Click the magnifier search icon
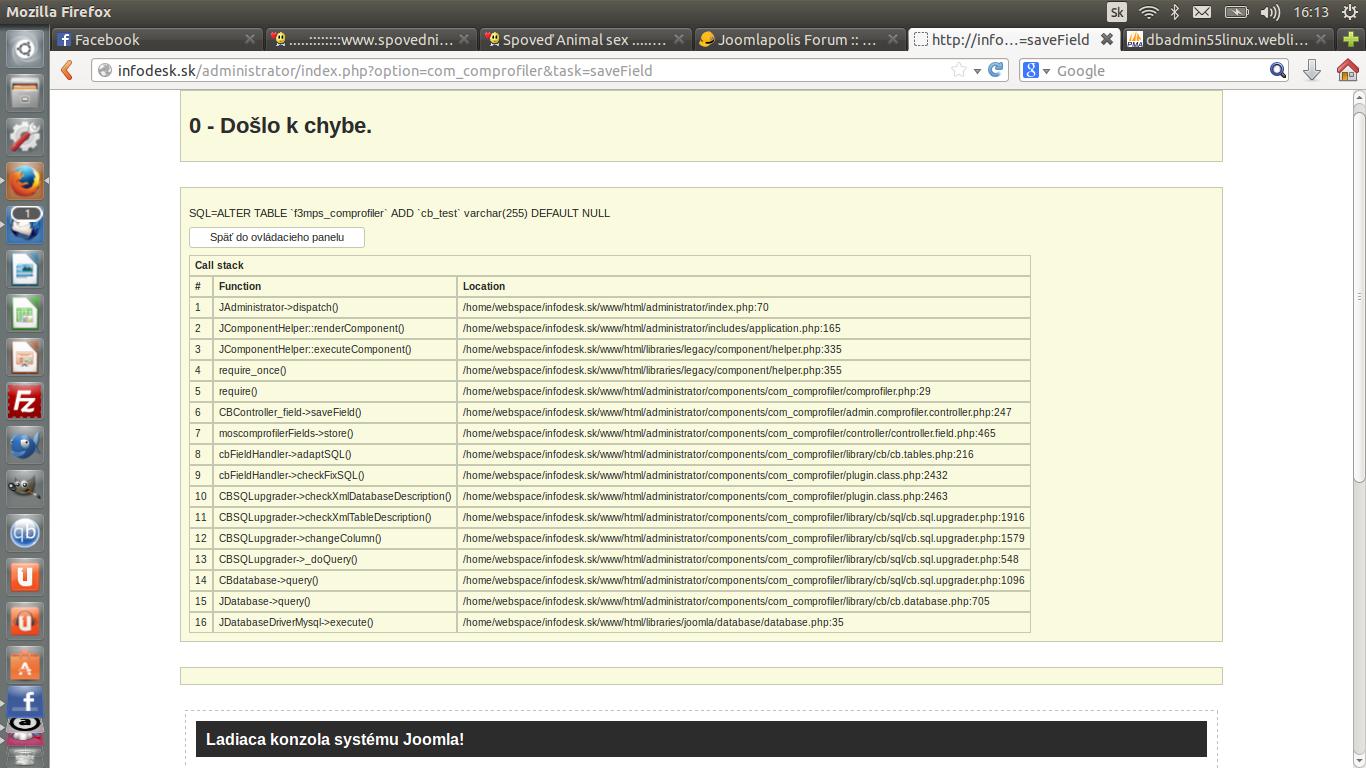This screenshot has height=768, width=1366. click(1278, 70)
